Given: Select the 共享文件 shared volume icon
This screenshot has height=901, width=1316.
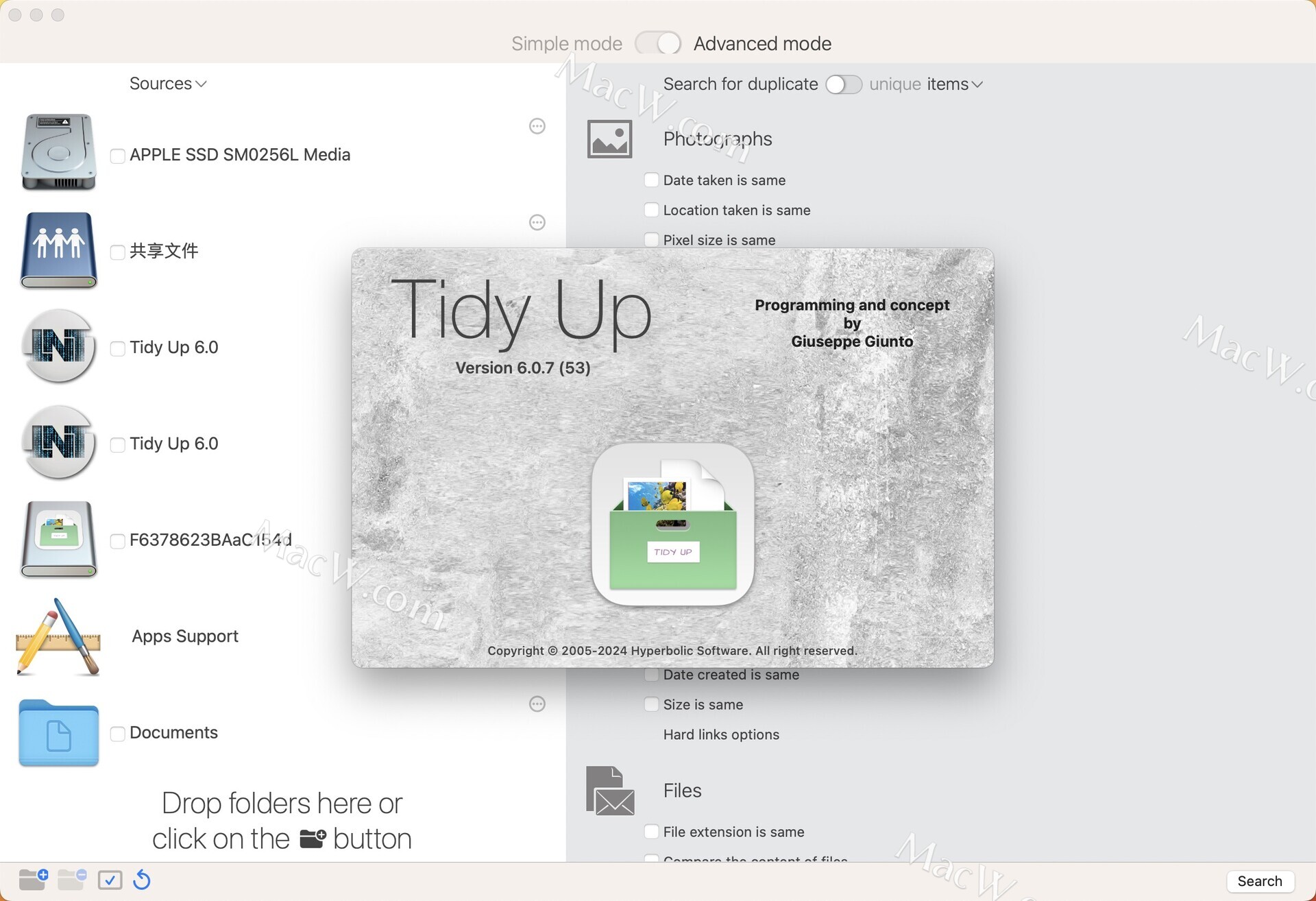Looking at the screenshot, I should click(x=58, y=250).
